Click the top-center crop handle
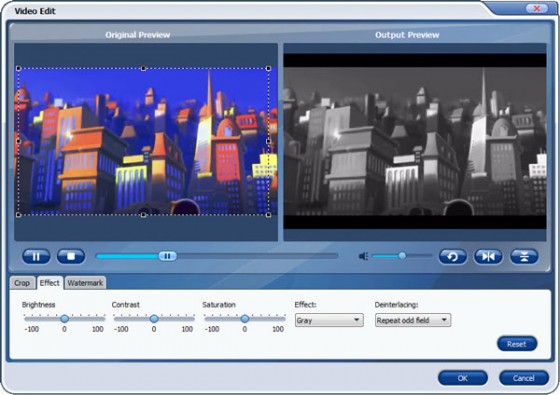560x395 pixels. [143, 68]
